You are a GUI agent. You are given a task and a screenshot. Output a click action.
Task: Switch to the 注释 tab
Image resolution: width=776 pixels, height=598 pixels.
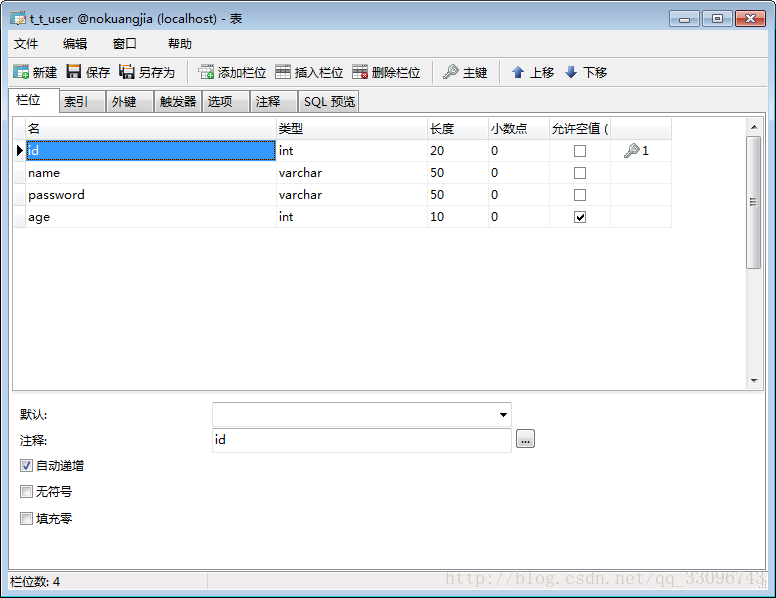(274, 101)
